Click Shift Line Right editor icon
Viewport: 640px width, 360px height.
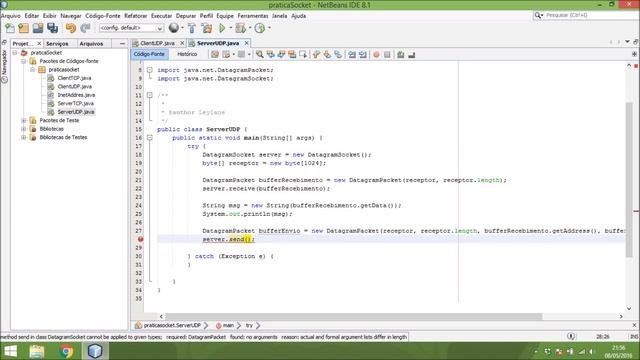tap(362, 54)
